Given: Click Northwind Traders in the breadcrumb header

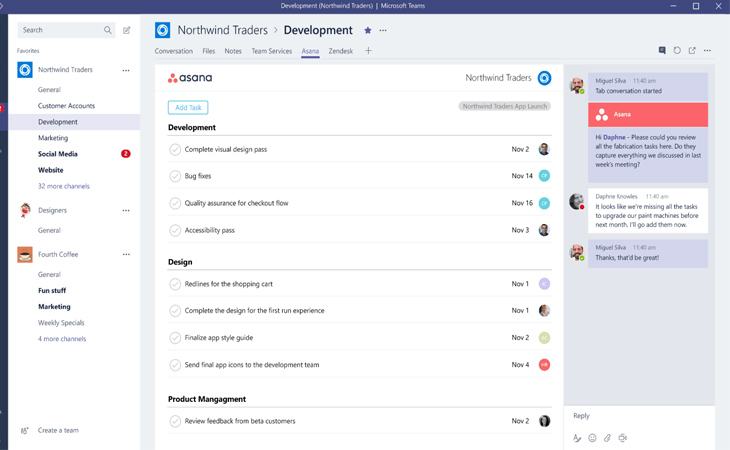Looking at the screenshot, I should (x=223, y=30).
